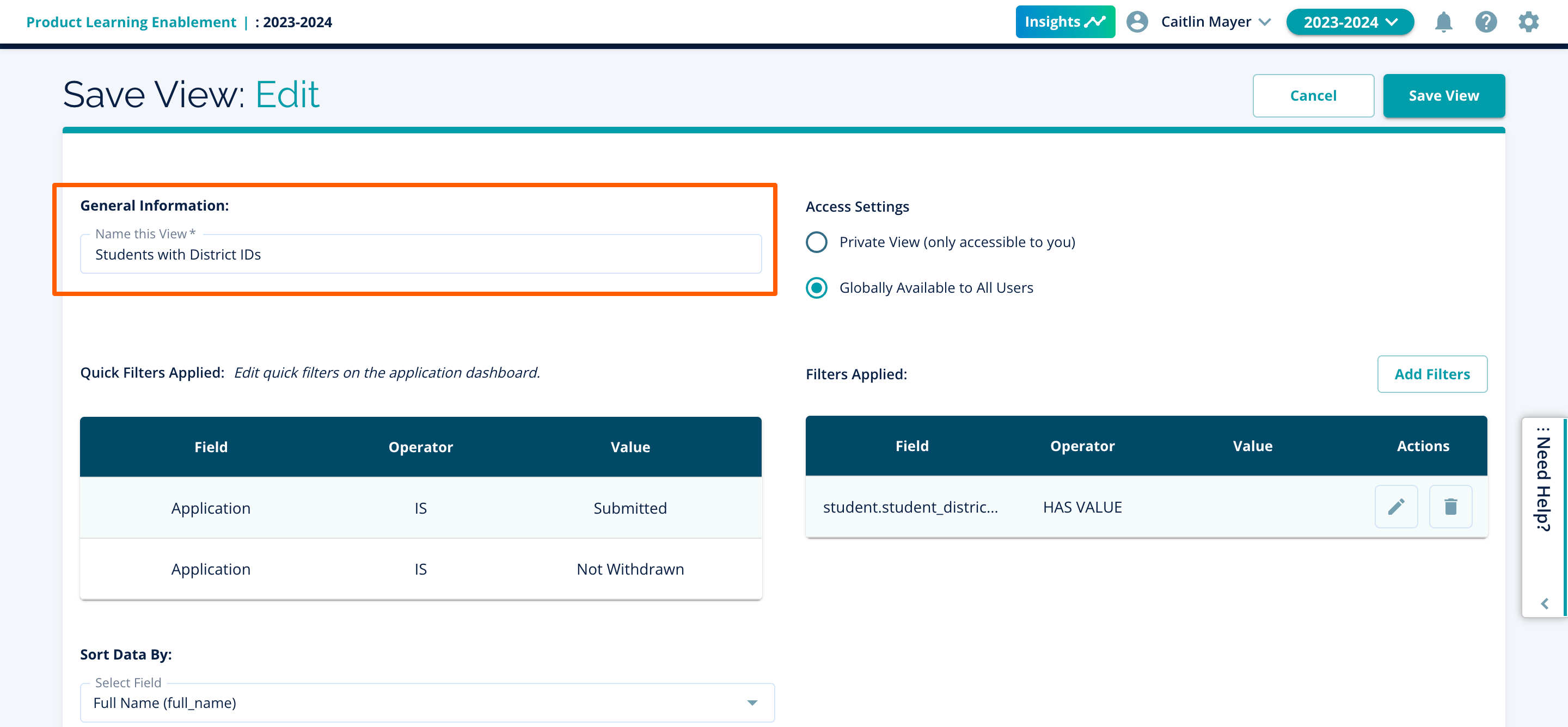1568x727 pixels.
Task: Click Product Learning Enablement link
Action: point(131,22)
